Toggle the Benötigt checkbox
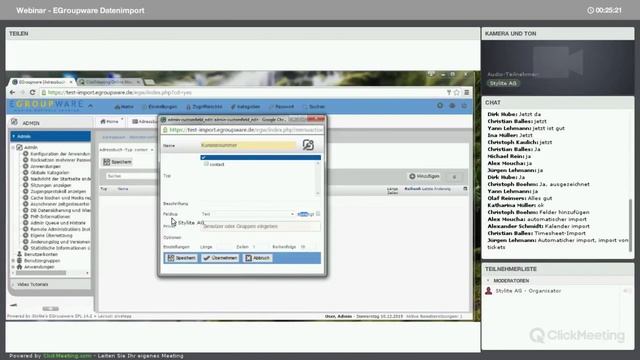This screenshot has width=640, height=360. pos(318,214)
